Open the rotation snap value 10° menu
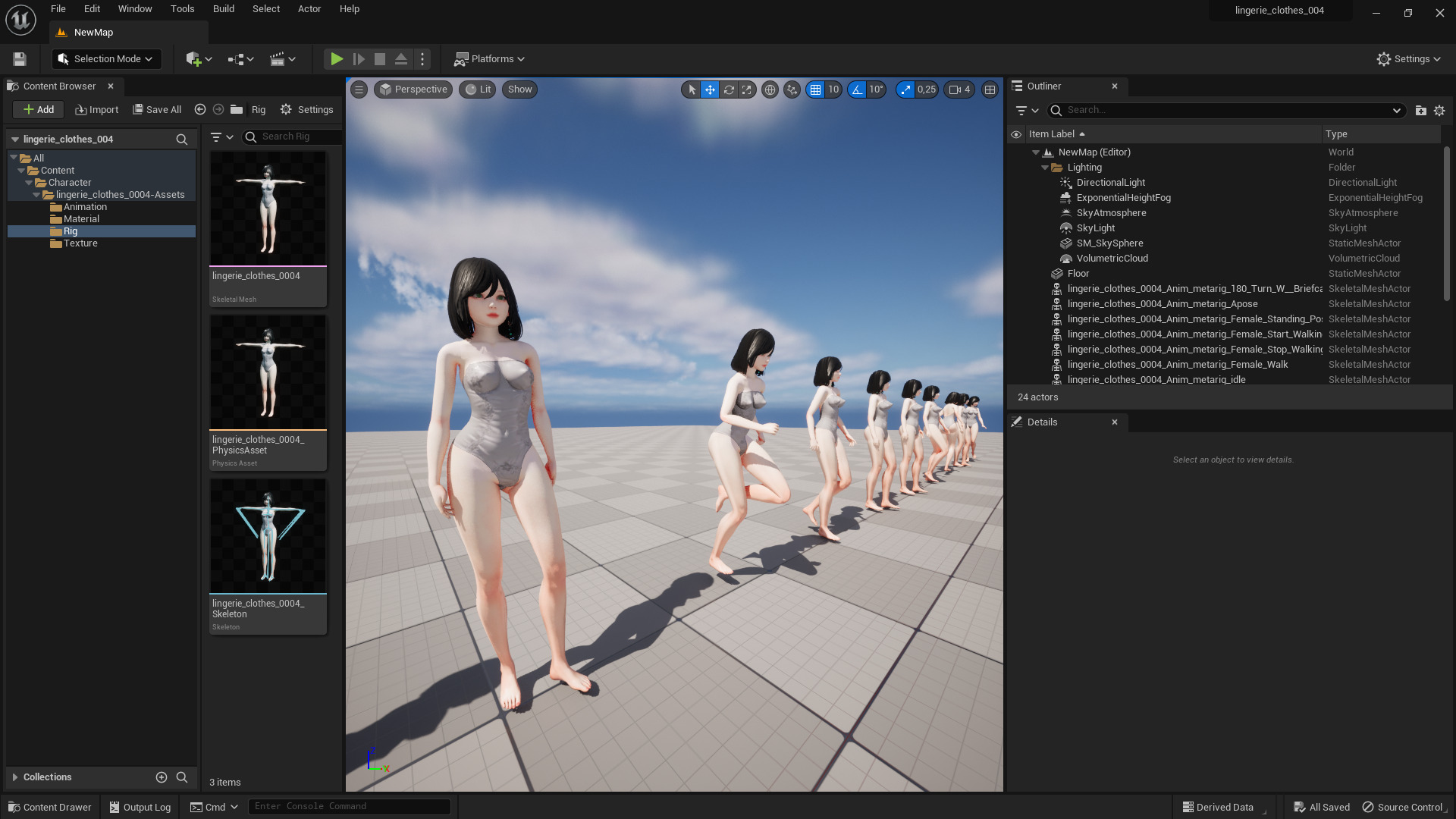 point(876,89)
